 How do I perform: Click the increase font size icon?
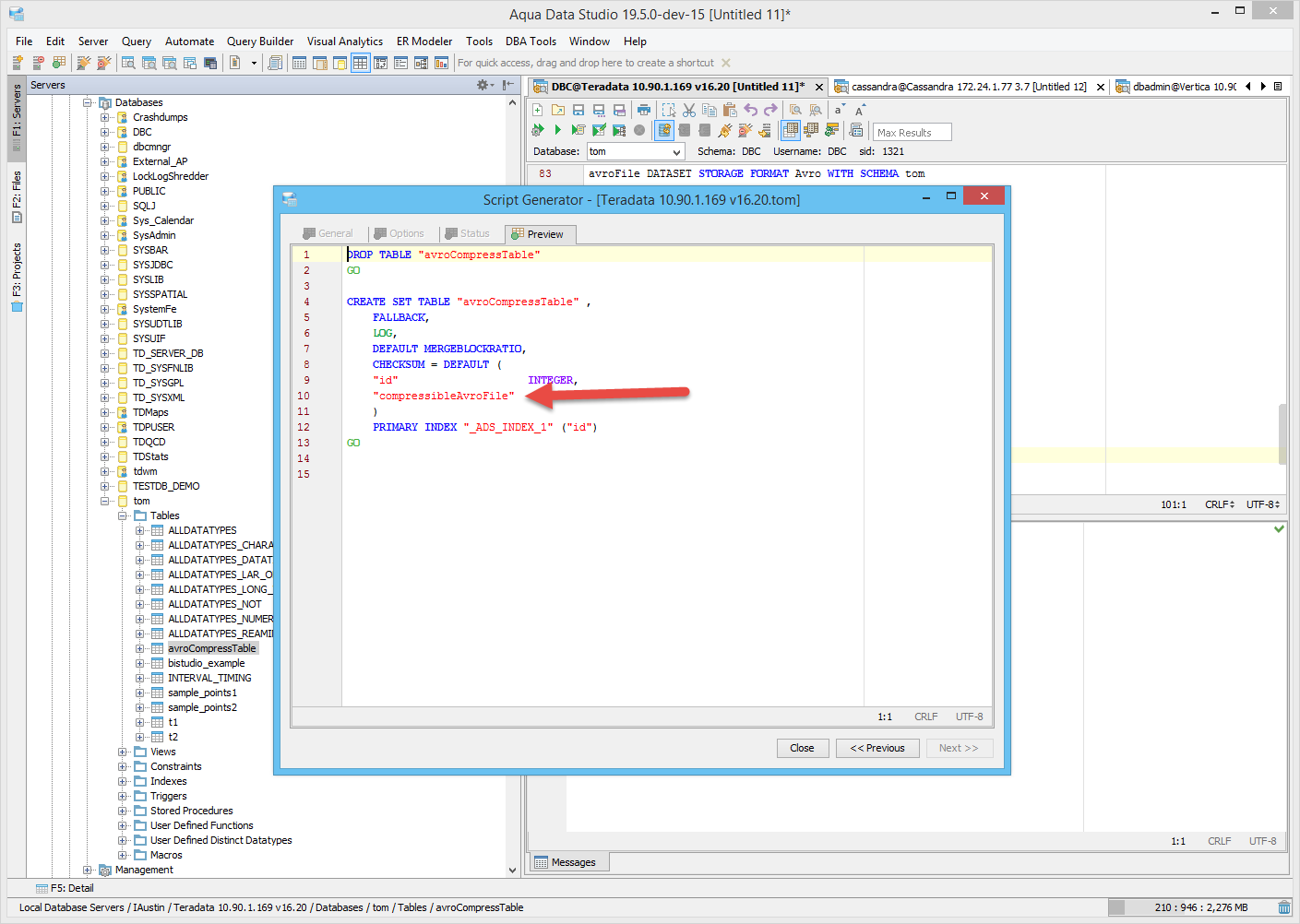tap(859, 110)
